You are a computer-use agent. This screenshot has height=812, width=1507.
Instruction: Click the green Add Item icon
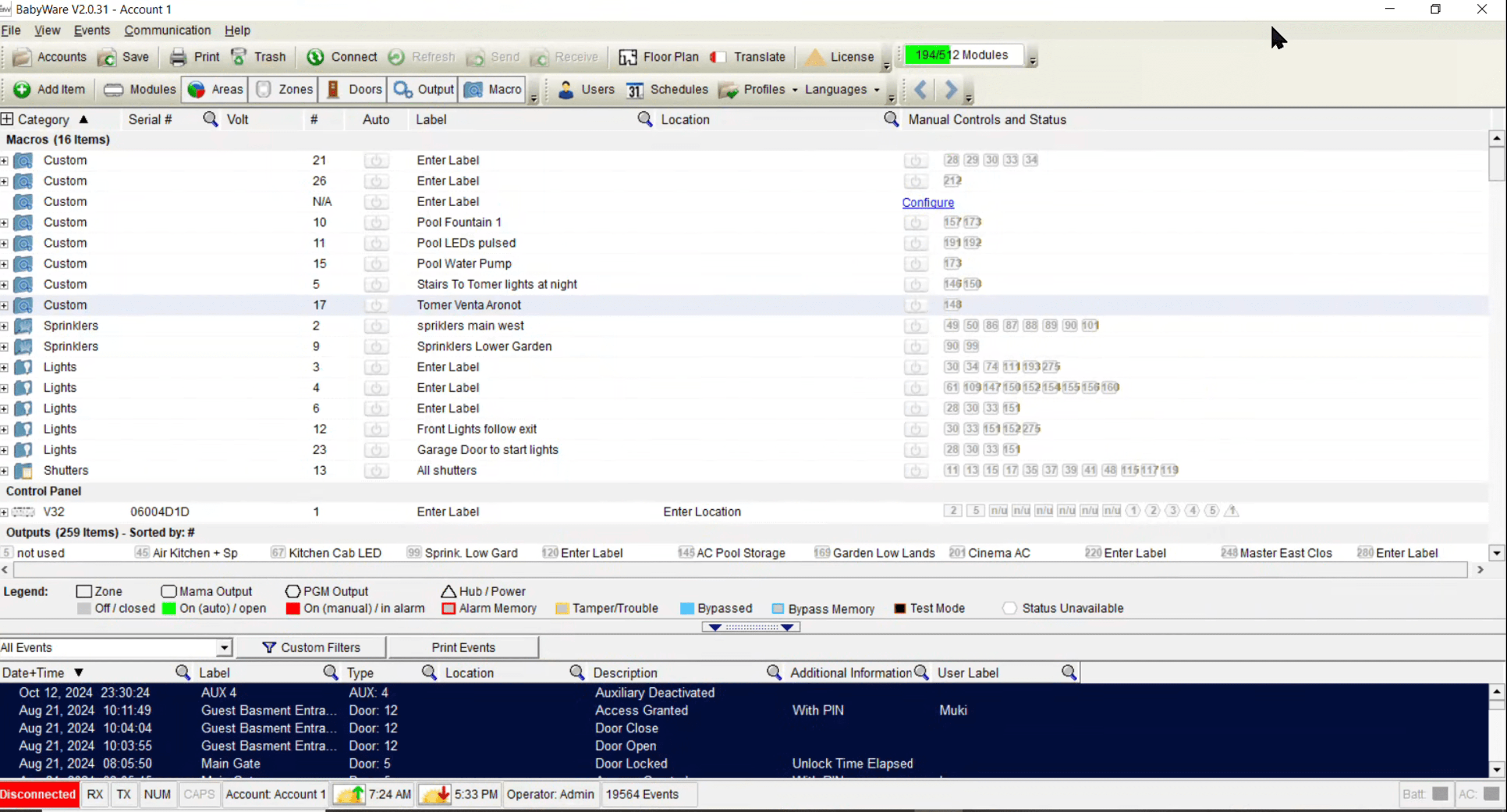coord(22,89)
